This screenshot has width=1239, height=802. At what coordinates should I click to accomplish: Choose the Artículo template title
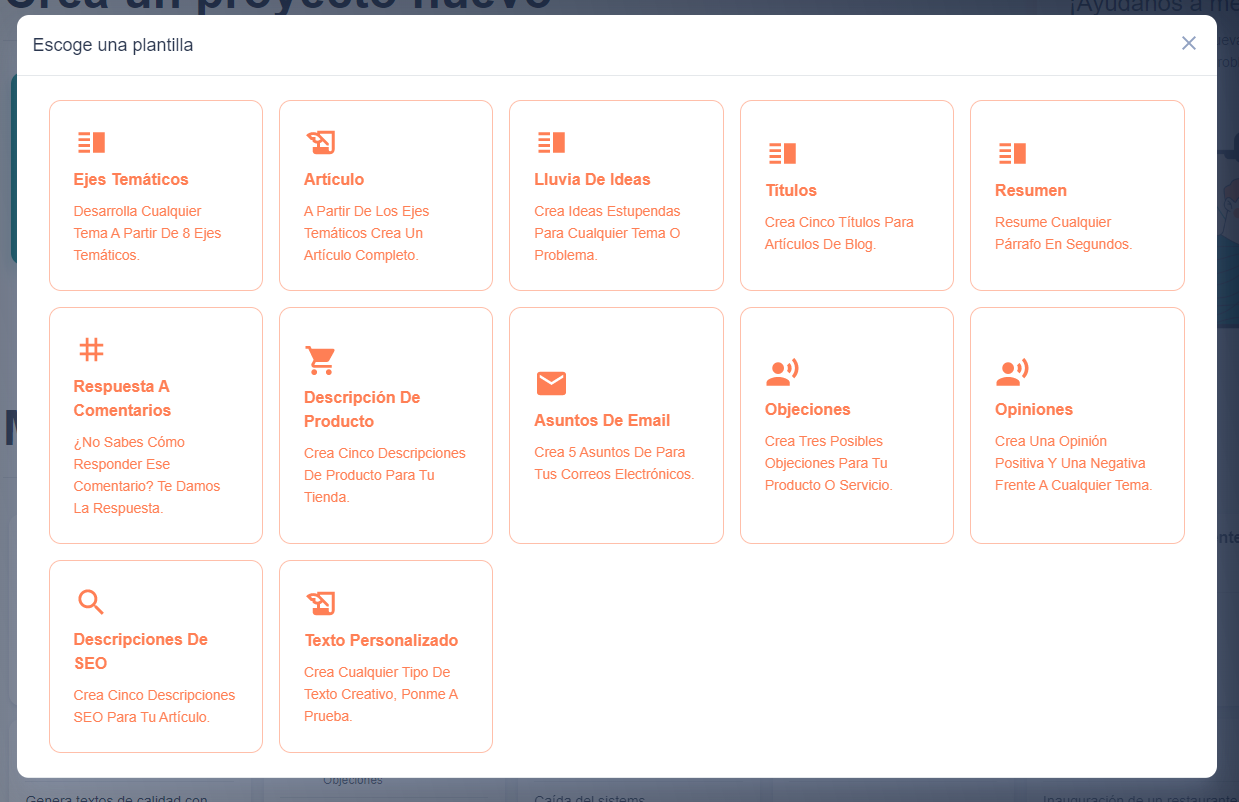point(334,179)
